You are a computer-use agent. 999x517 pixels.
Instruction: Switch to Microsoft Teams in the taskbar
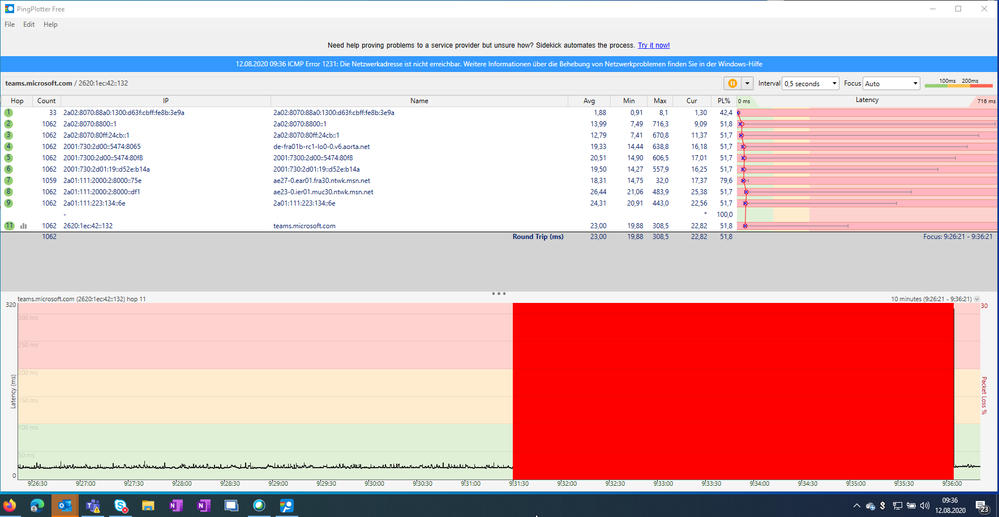click(x=93, y=506)
